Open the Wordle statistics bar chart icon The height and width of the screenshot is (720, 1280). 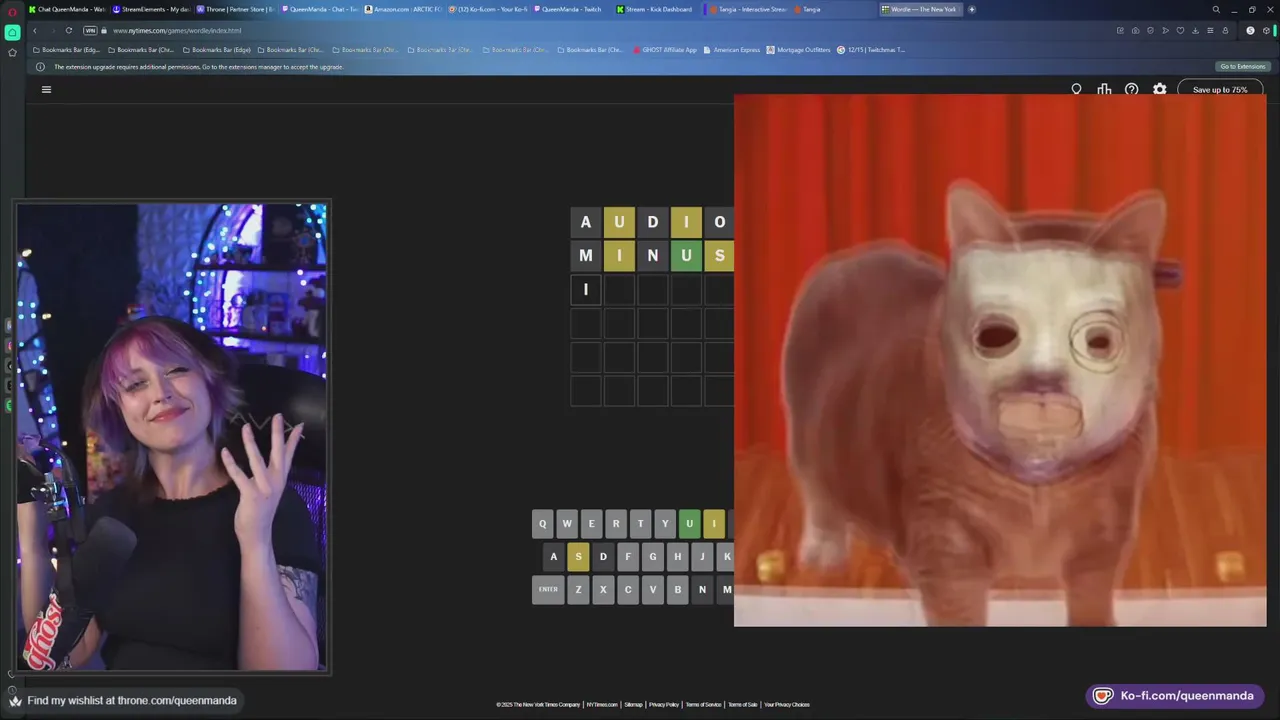point(1104,89)
